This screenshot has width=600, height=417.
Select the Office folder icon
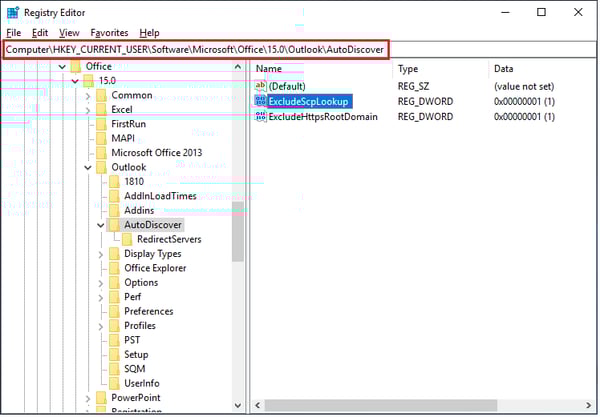click(75, 67)
